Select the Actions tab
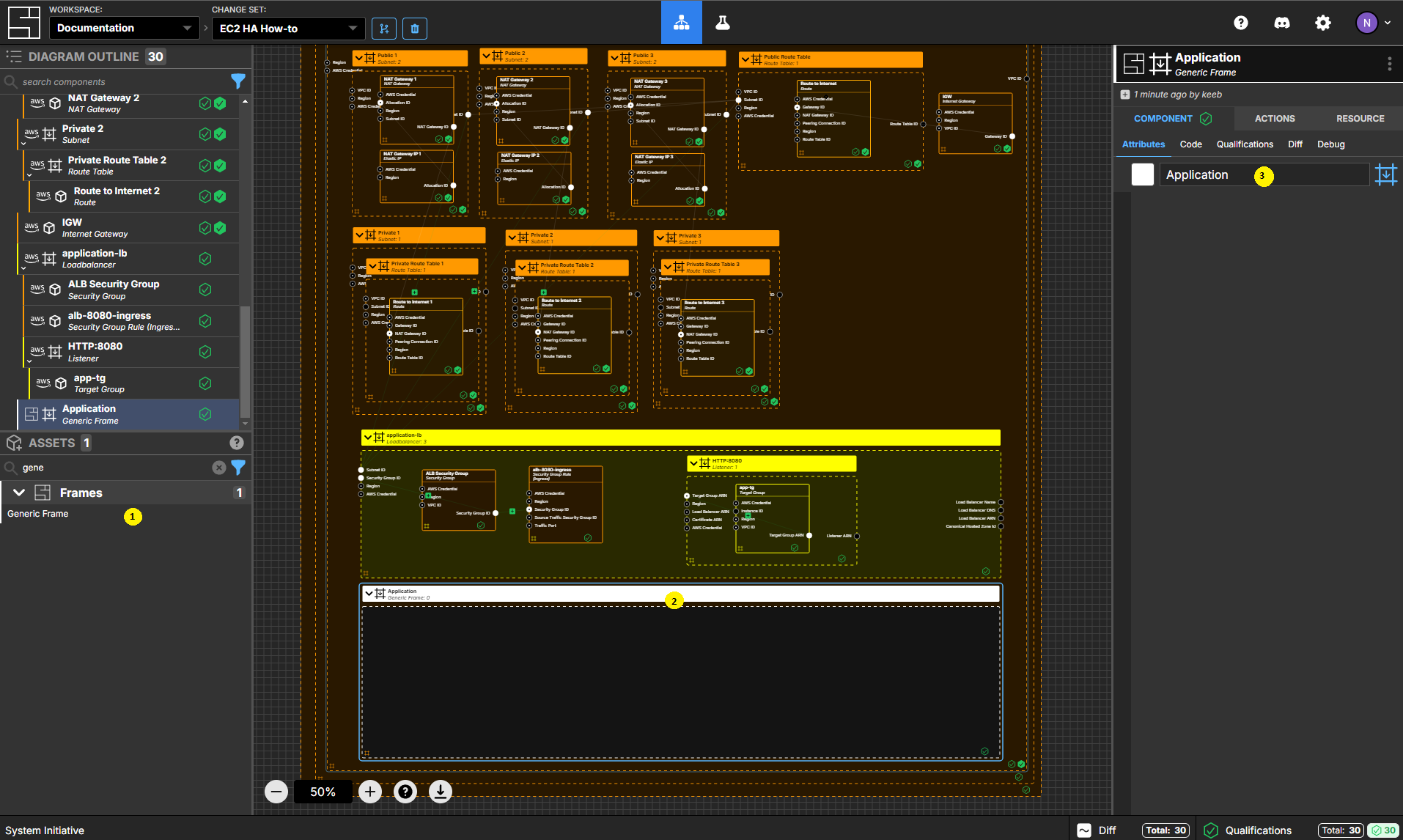 coord(1275,118)
